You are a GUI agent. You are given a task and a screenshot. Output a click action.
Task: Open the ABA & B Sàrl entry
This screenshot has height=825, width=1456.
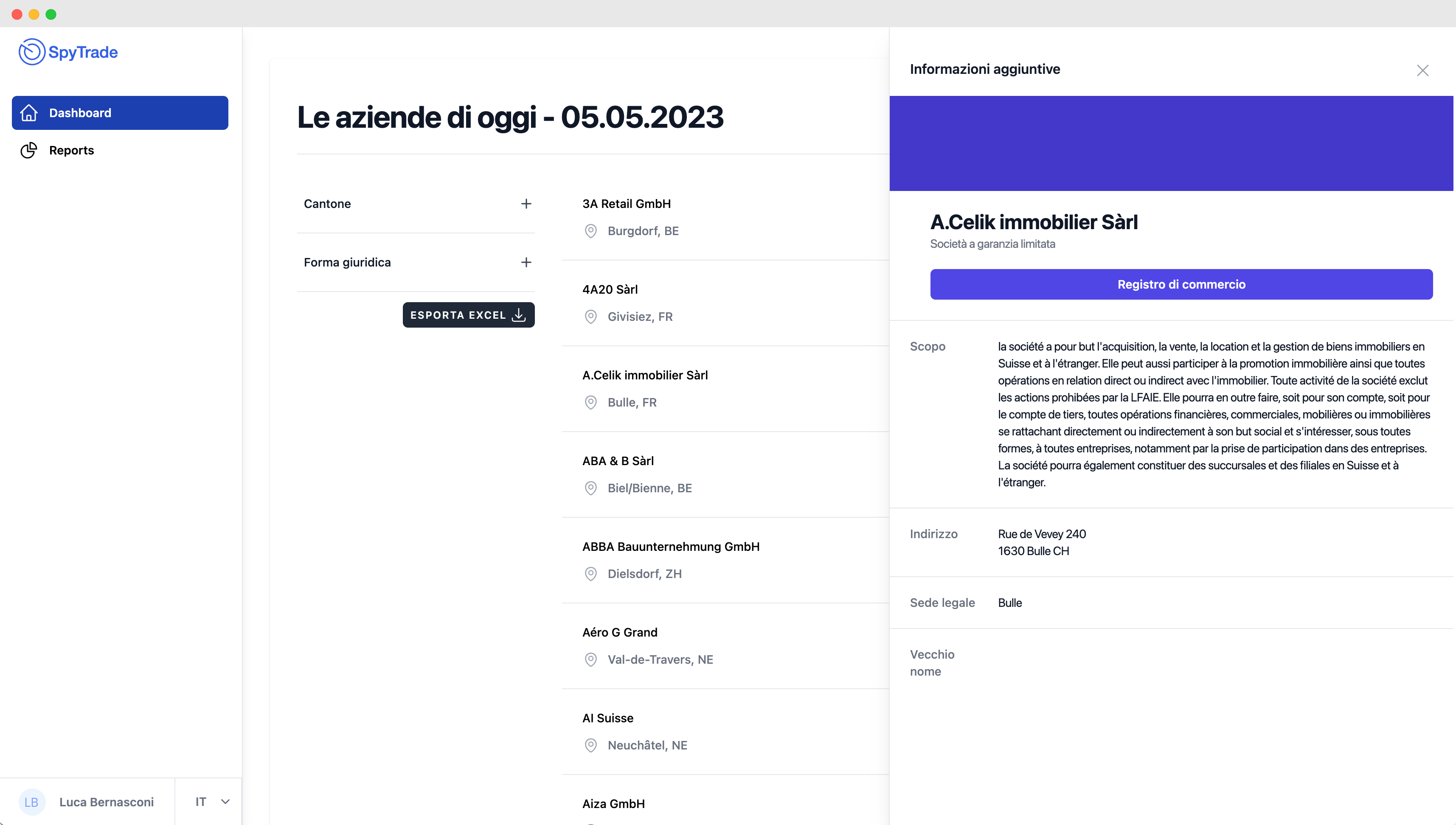pos(618,460)
